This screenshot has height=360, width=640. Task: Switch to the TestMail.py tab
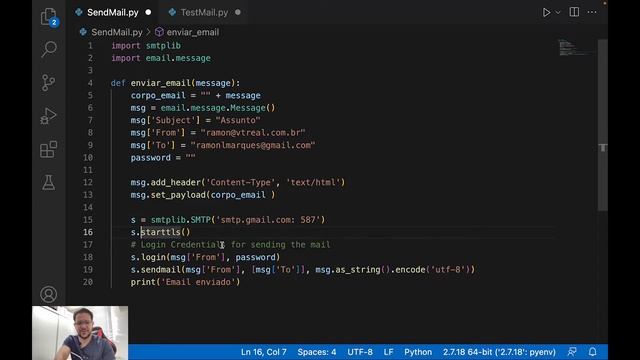pos(204,12)
